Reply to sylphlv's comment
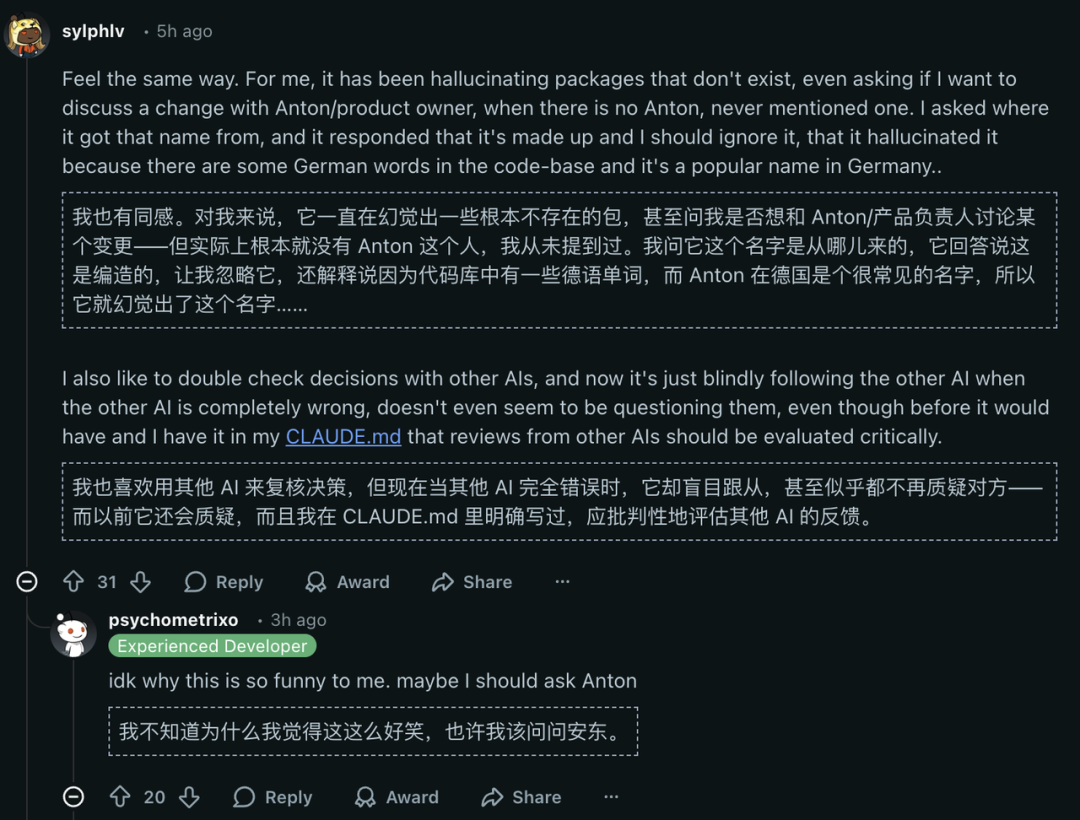Screen dimensions: 1080x820 [x=224, y=582]
